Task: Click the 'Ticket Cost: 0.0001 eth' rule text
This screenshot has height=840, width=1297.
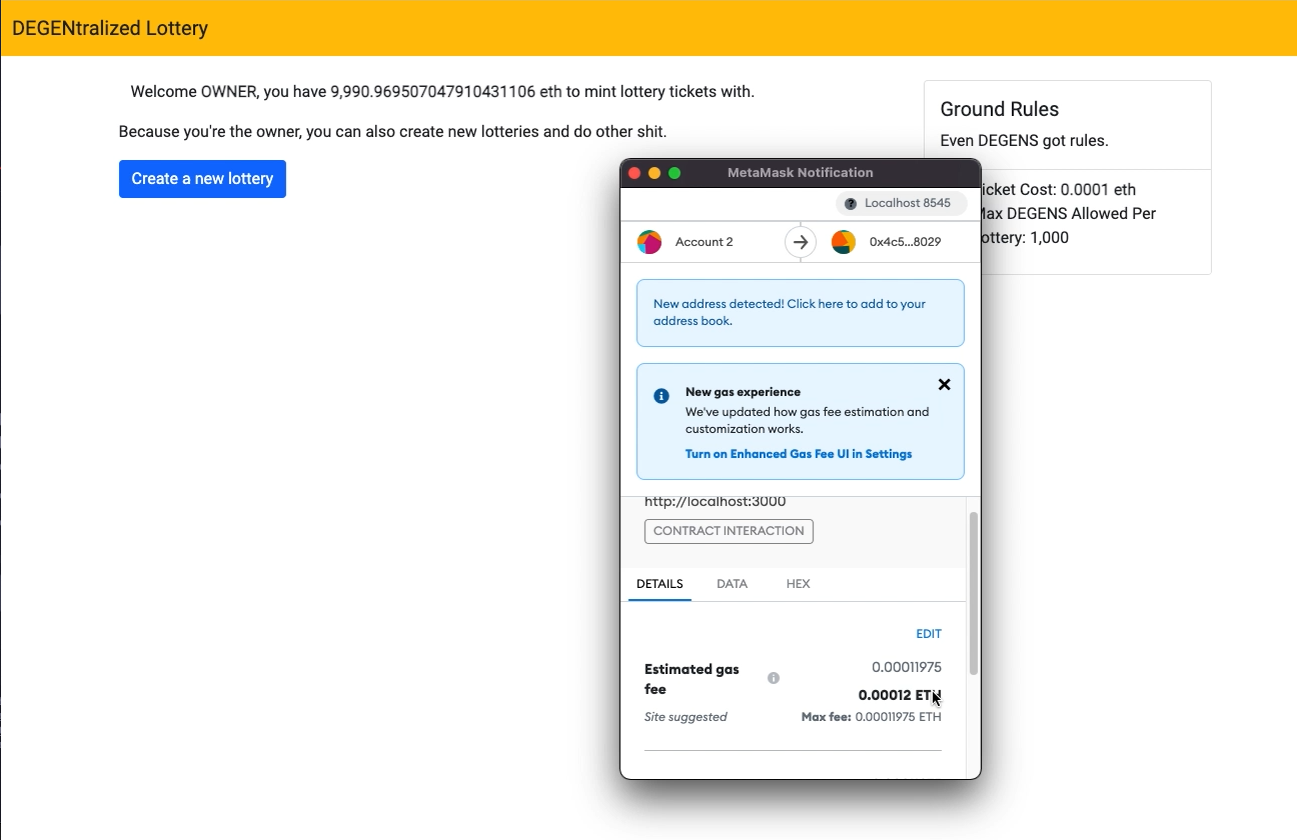Action: (1058, 190)
